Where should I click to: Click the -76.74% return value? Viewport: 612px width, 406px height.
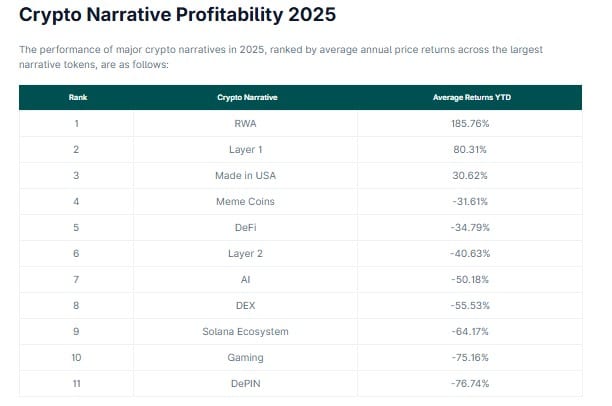pos(470,384)
